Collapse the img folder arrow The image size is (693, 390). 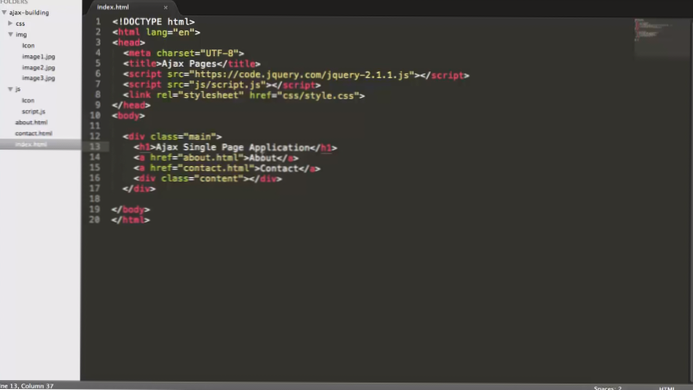click(10, 34)
